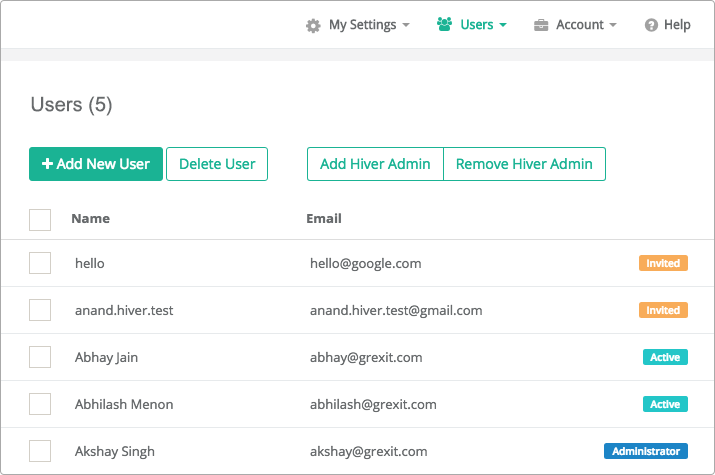Click the Help question mark icon

tap(651, 25)
